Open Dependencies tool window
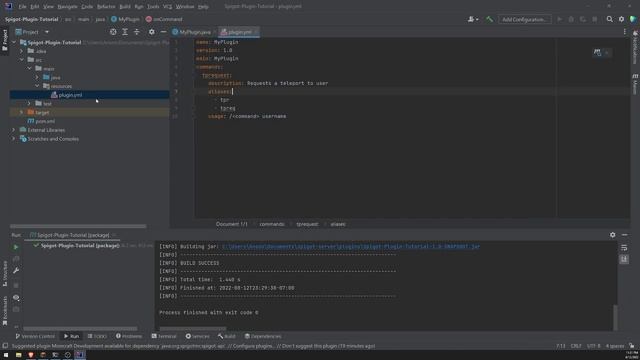 click(x=263, y=336)
